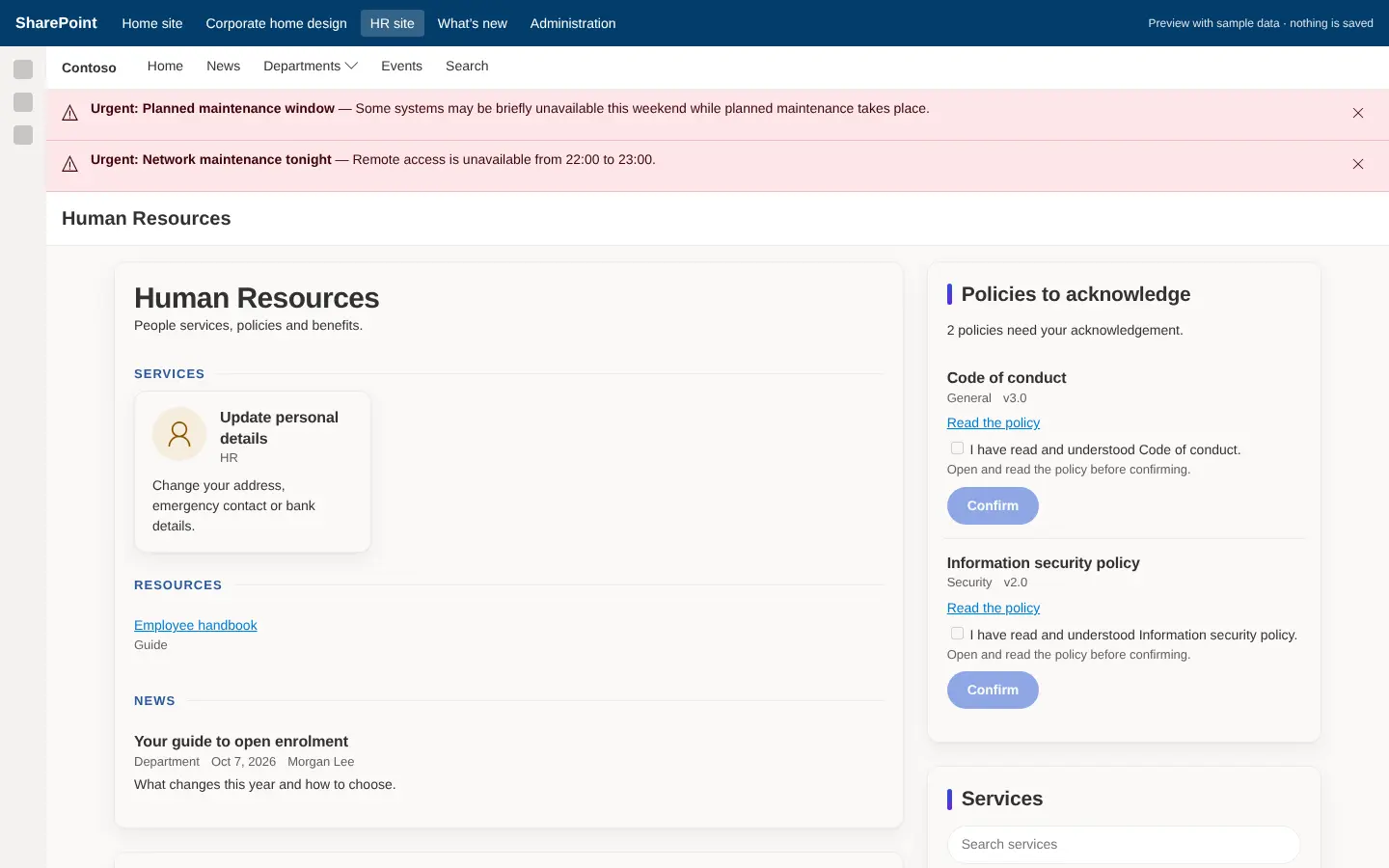The width and height of the screenshot is (1389, 868).
Task: Dismiss the Planned maintenance window alert
Action: pos(1357,113)
